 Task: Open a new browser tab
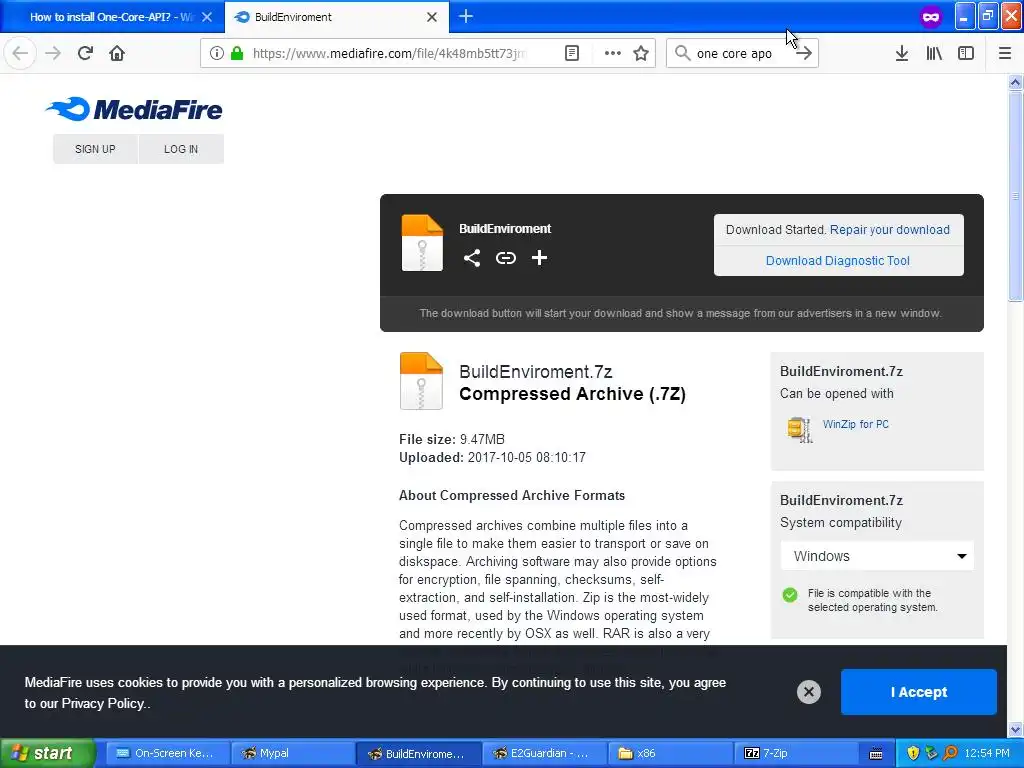466,16
